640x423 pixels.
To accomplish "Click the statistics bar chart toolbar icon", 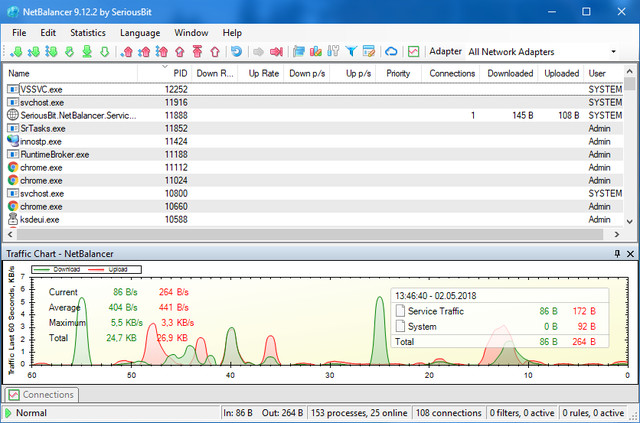I will [316, 51].
